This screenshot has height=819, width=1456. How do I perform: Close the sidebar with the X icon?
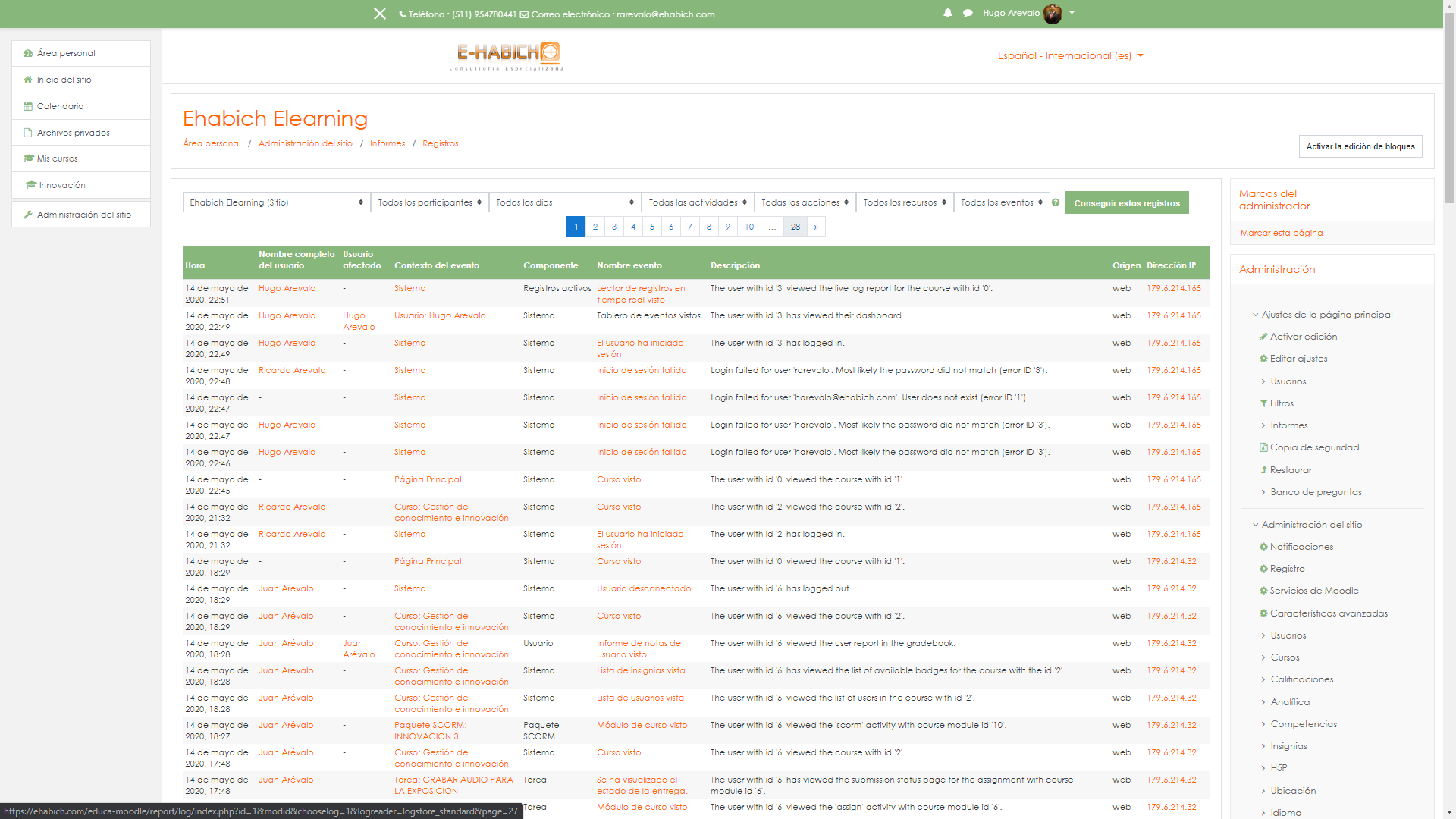tap(380, 14)
